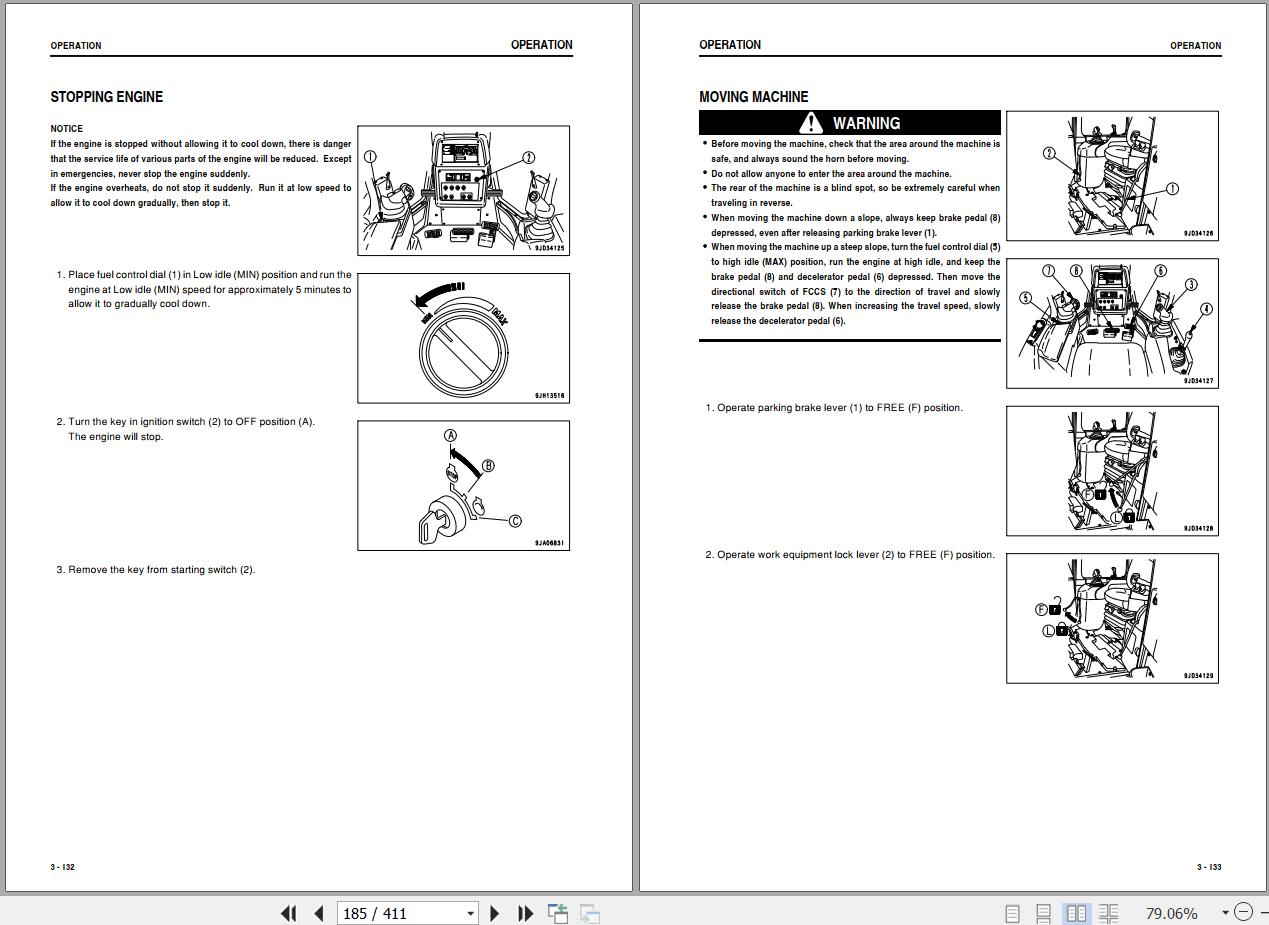Click the cab controls diagram 9JD34125
This screenshot has height=925, width=1269.
[464, 190]
